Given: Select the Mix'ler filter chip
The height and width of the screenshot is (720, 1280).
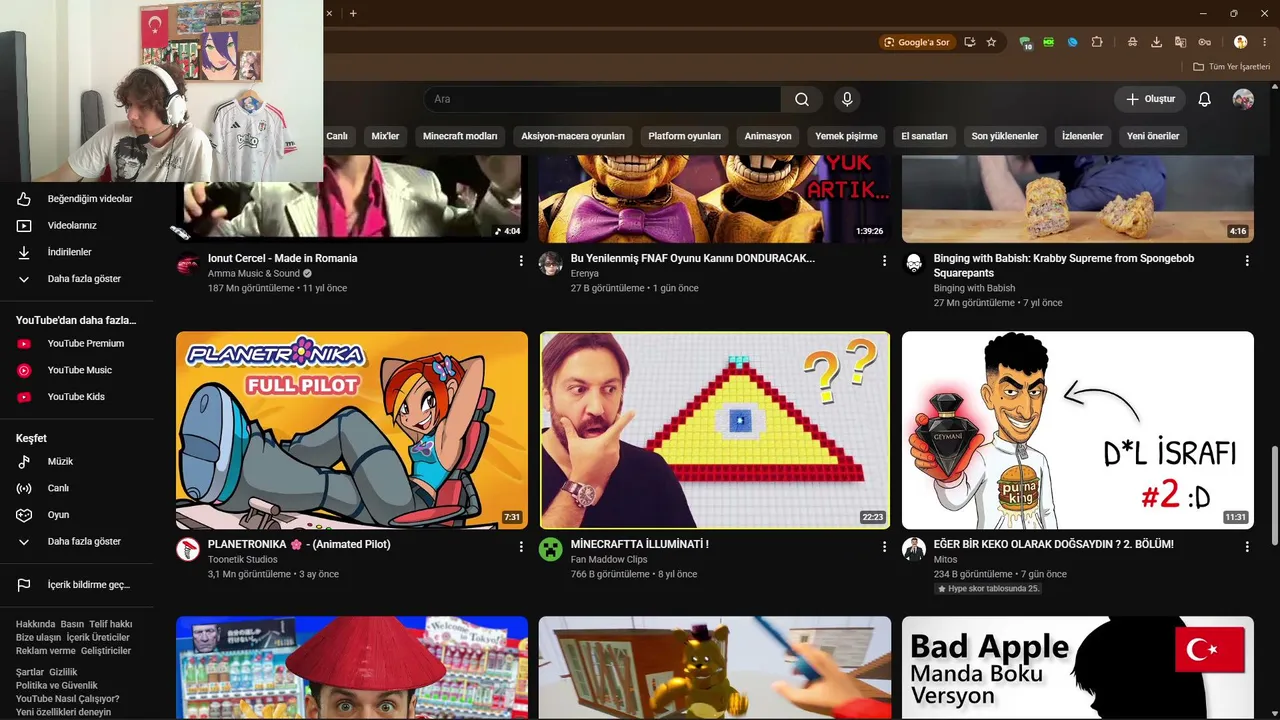Looking at the screenshot, I should click(x=385, y=136).
